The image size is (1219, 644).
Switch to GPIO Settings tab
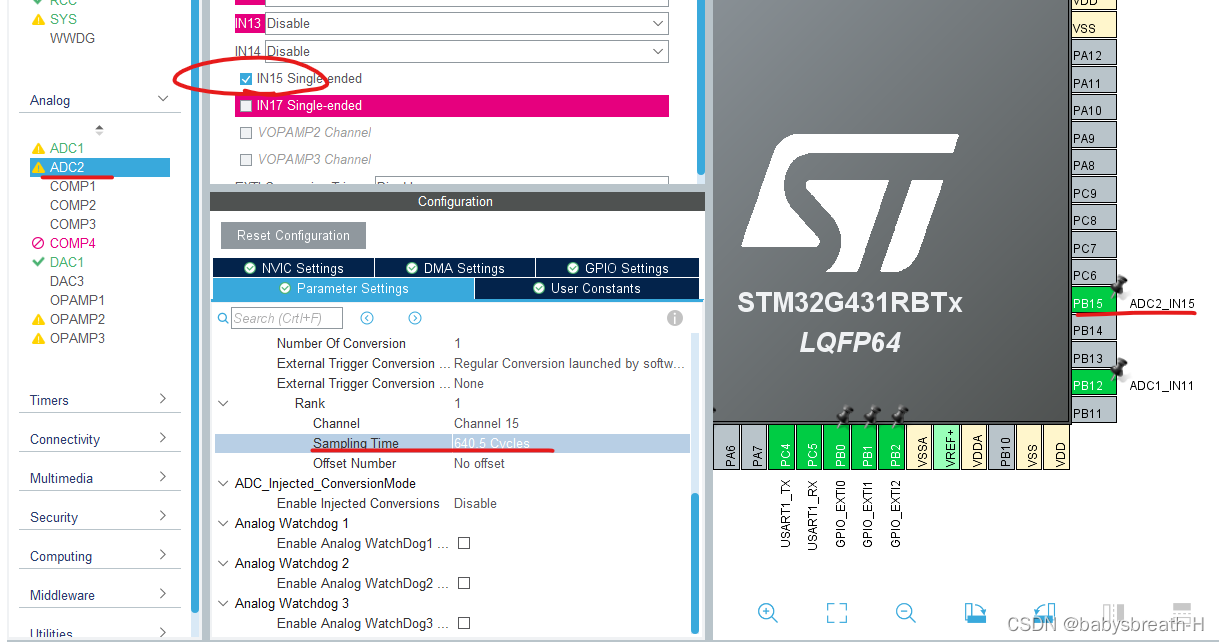tap(617, 268)
